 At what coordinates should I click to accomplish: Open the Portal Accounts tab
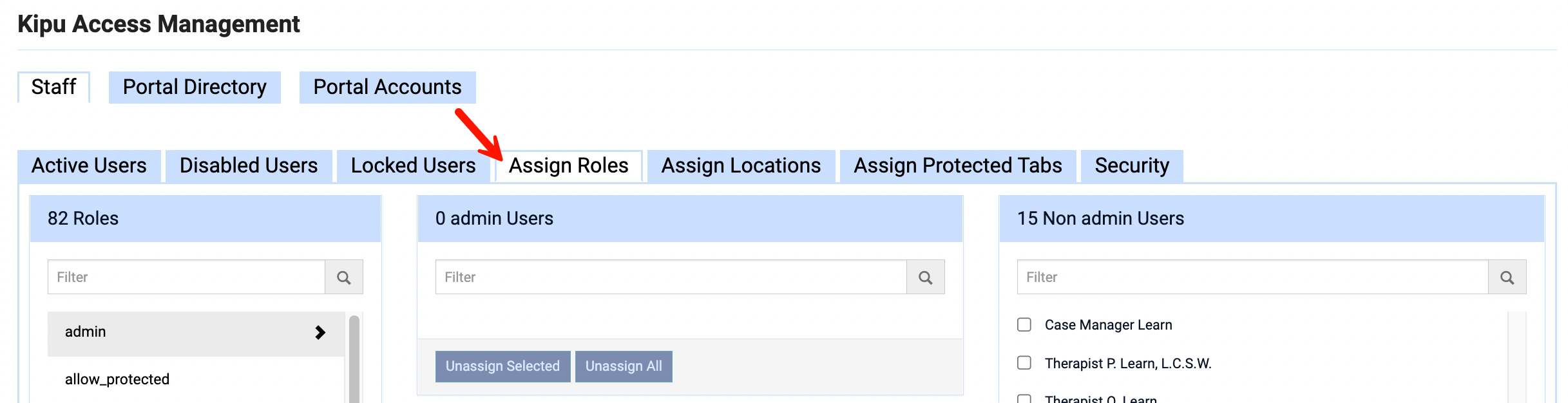click(x=387, y=87)
